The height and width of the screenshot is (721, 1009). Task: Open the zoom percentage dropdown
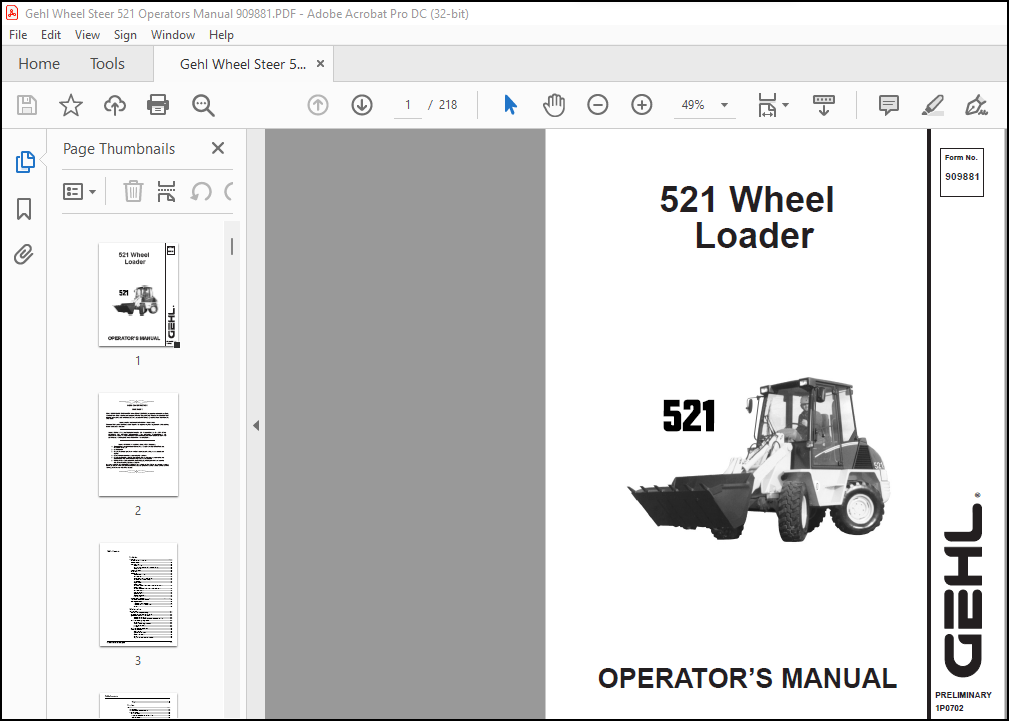[724, 105]
